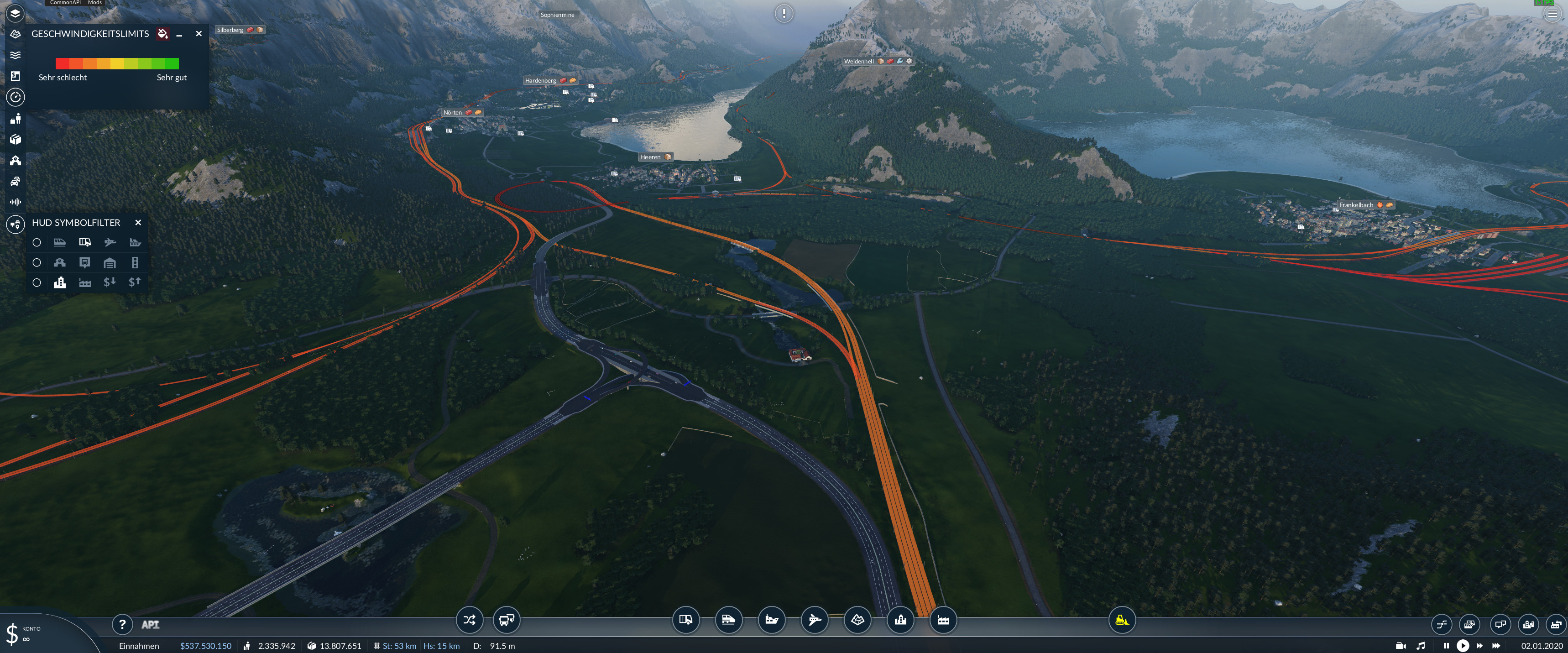The width and height of the screenshot is (1568, 653).
Task: Open the ship construction menu
Action: [771, 620]
